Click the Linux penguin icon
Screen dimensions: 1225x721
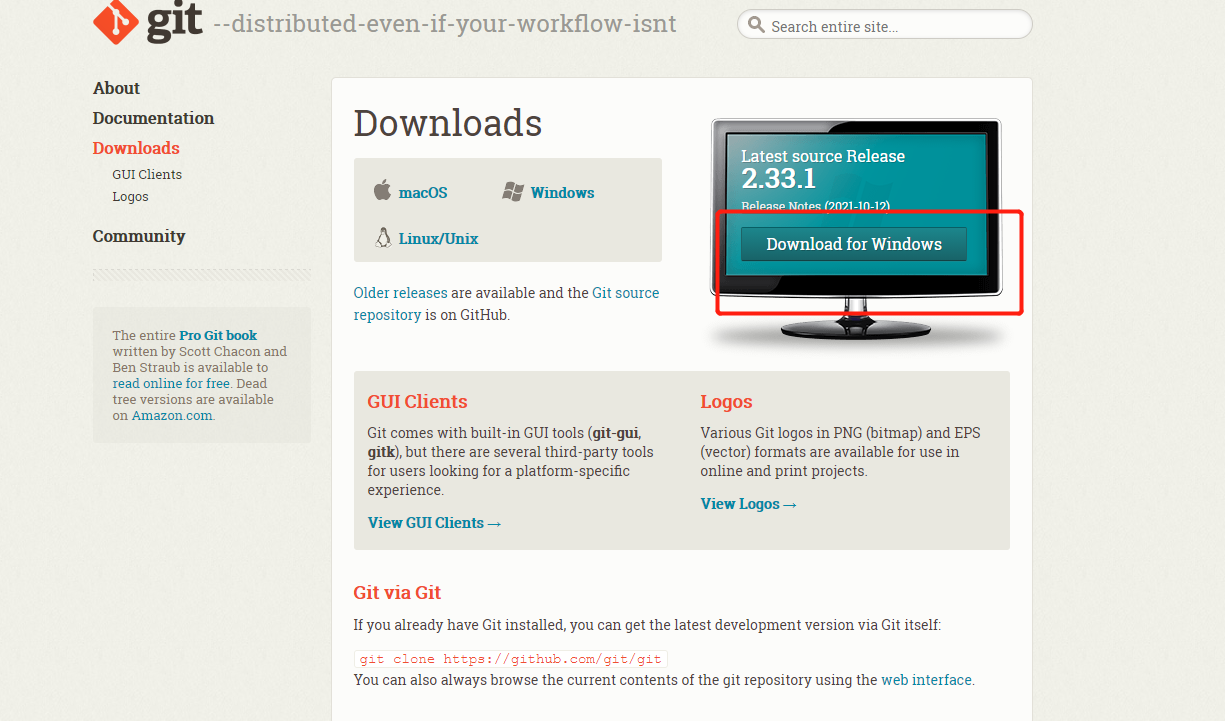coord(382,238)
